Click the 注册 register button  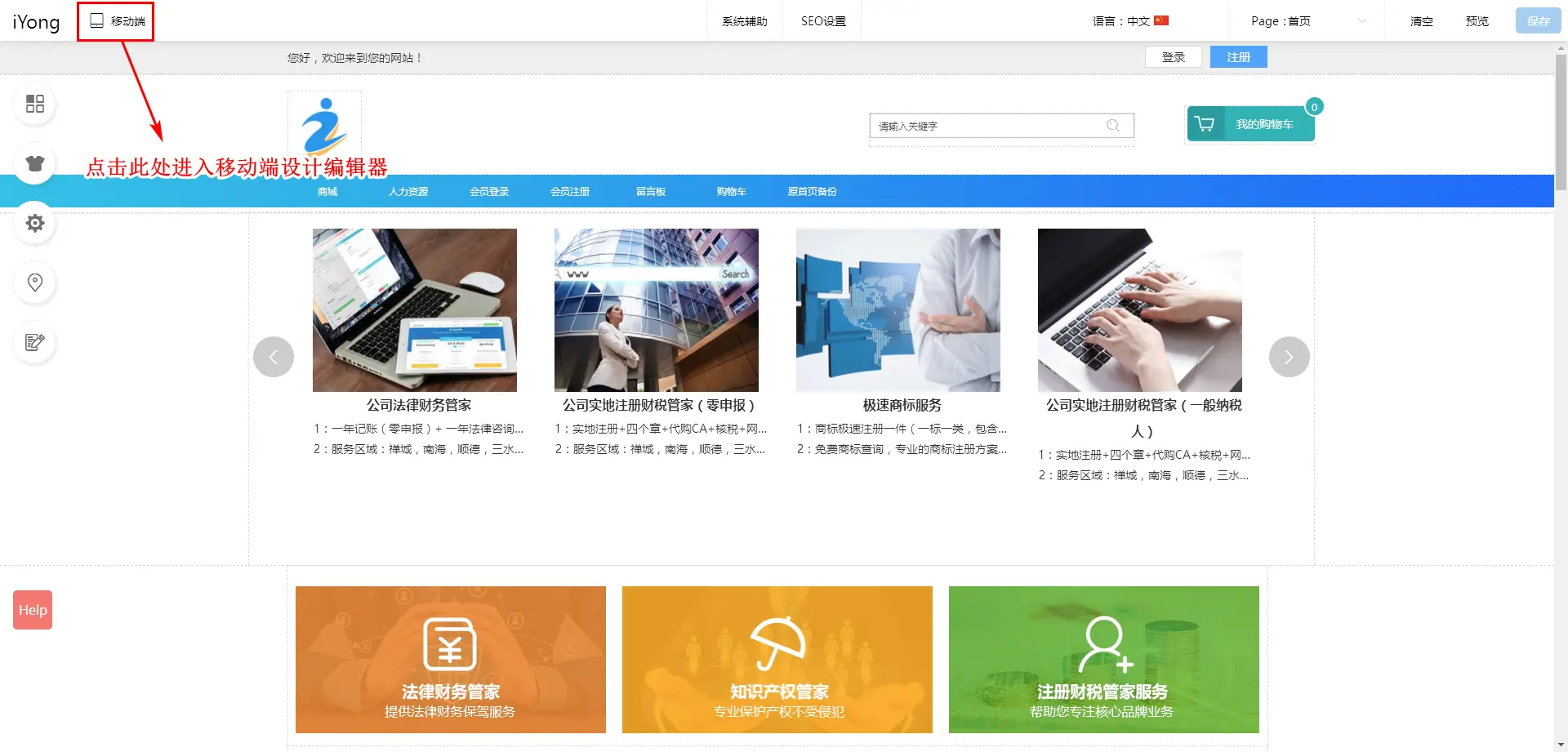(1238, 57)
